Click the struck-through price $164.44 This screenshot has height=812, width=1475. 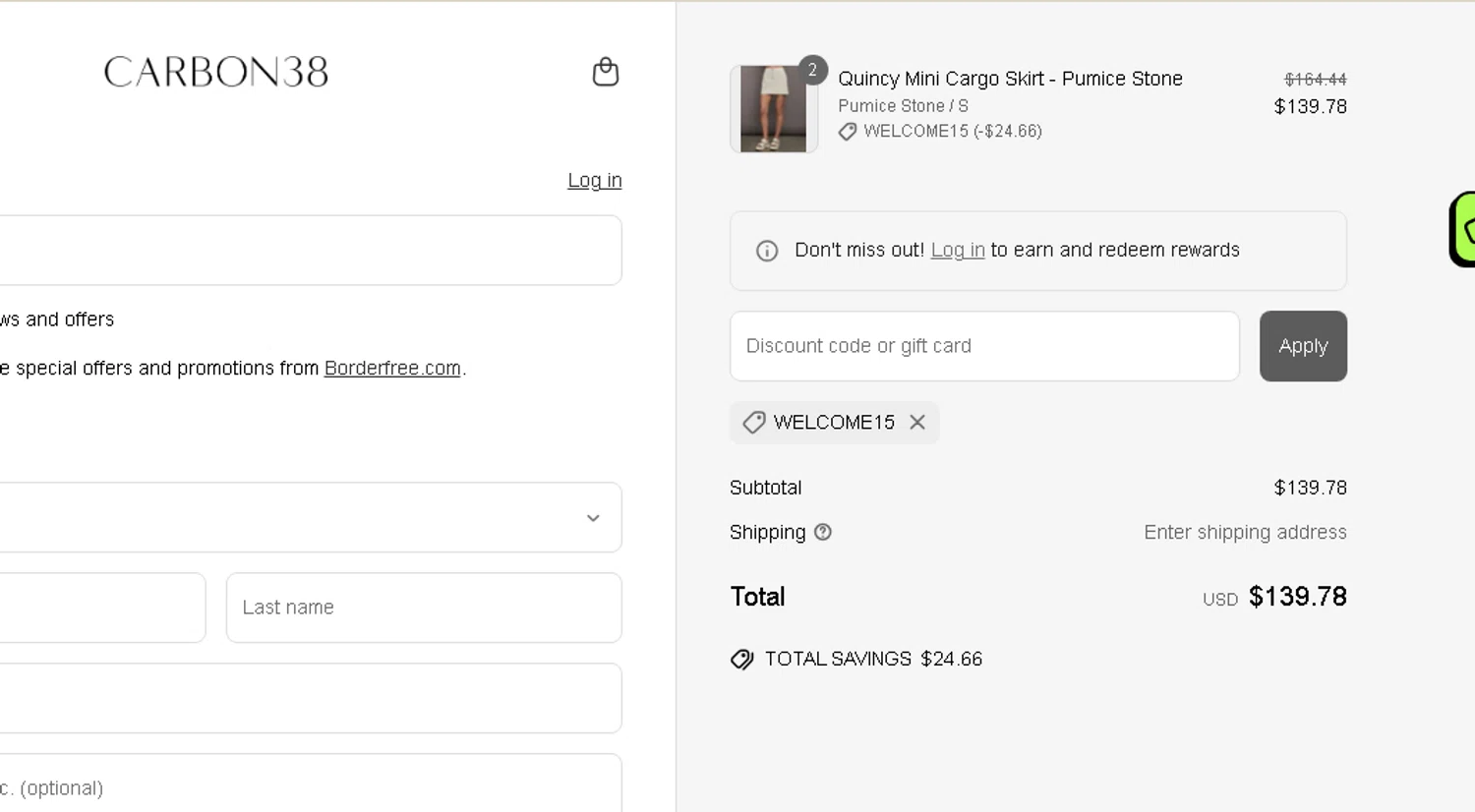click(x=1316, y=79)
